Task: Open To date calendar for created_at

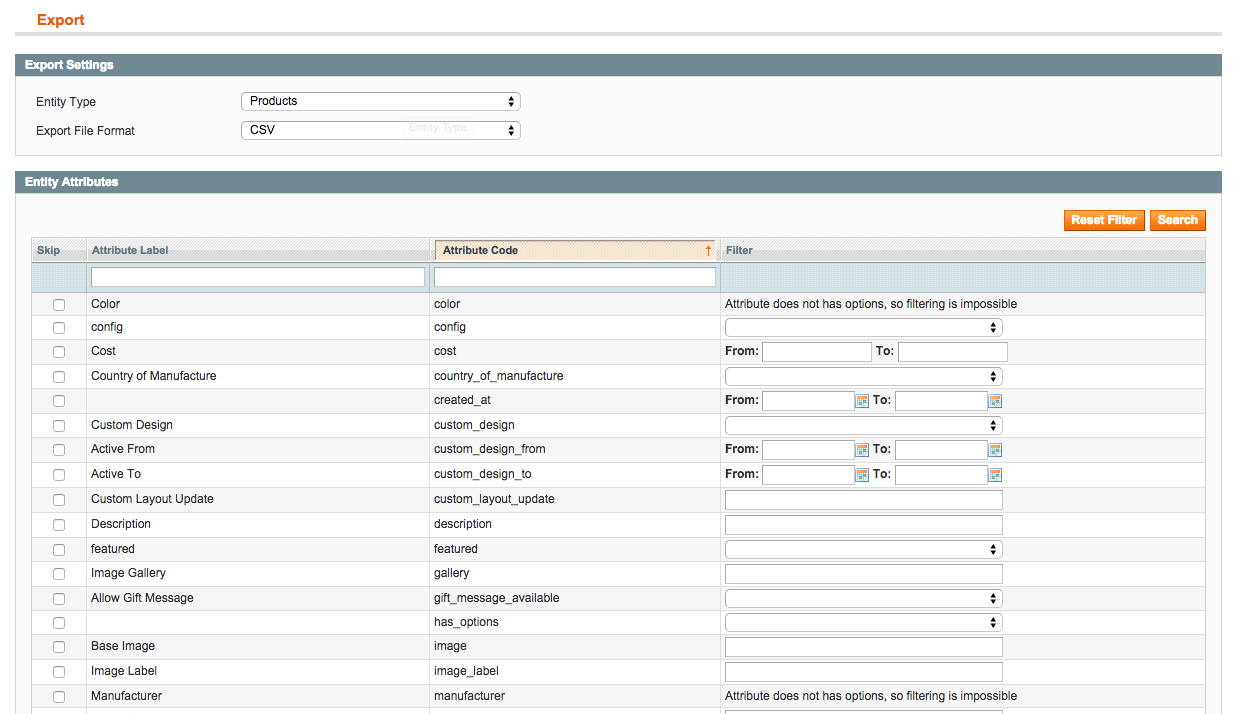Action: pos(995,401)
